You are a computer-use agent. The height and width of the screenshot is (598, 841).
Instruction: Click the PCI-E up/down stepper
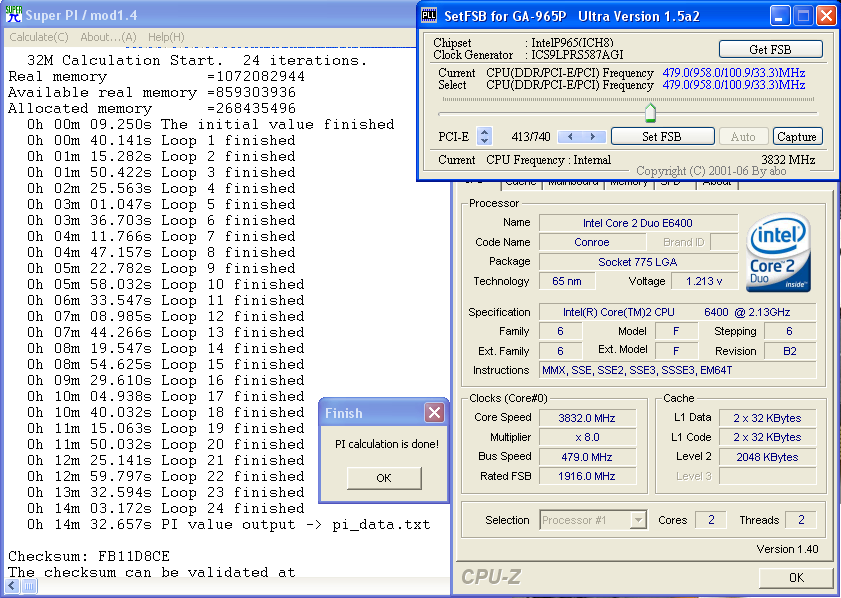click(x=484, y=136)
